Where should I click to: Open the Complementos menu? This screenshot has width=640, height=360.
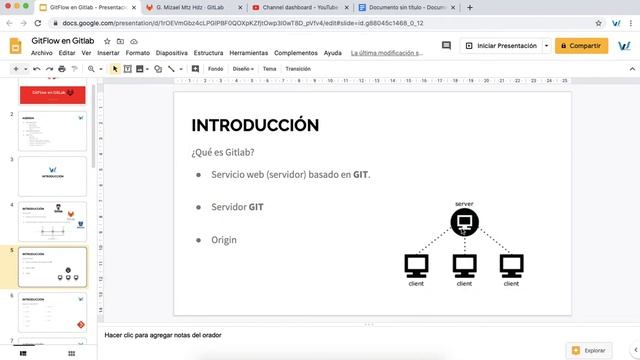[296, 53]
